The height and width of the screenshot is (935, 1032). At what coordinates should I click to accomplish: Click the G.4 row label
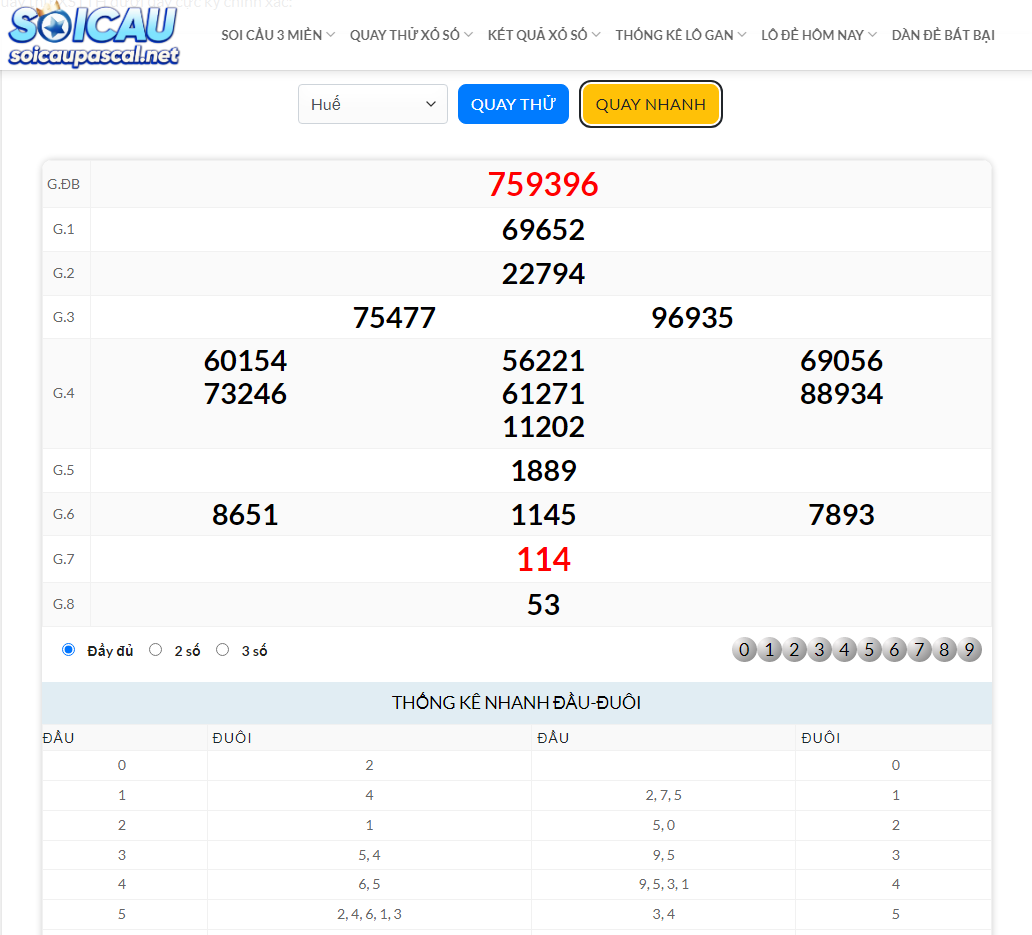click(x=63, y=393)
